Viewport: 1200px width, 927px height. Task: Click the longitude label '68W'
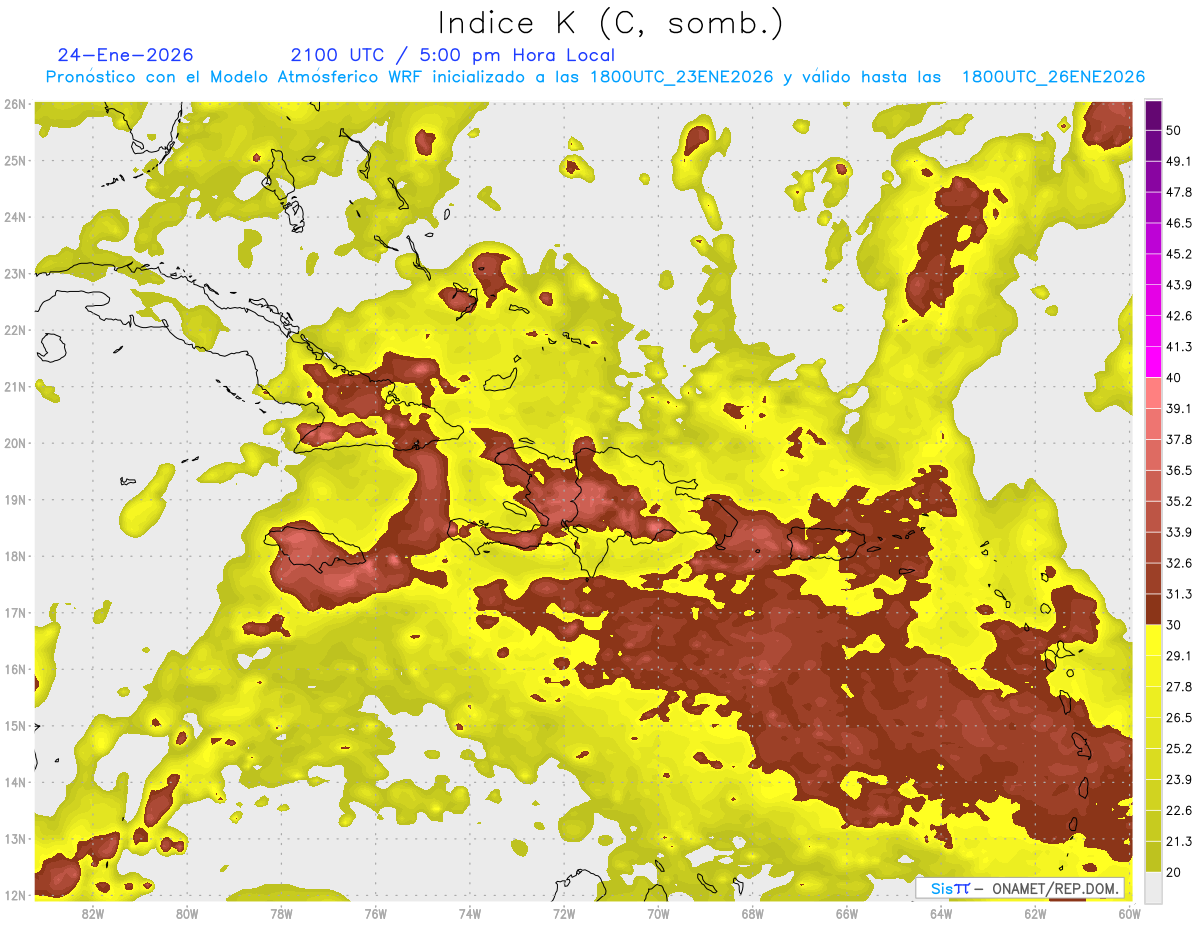(x=752, y=913)
